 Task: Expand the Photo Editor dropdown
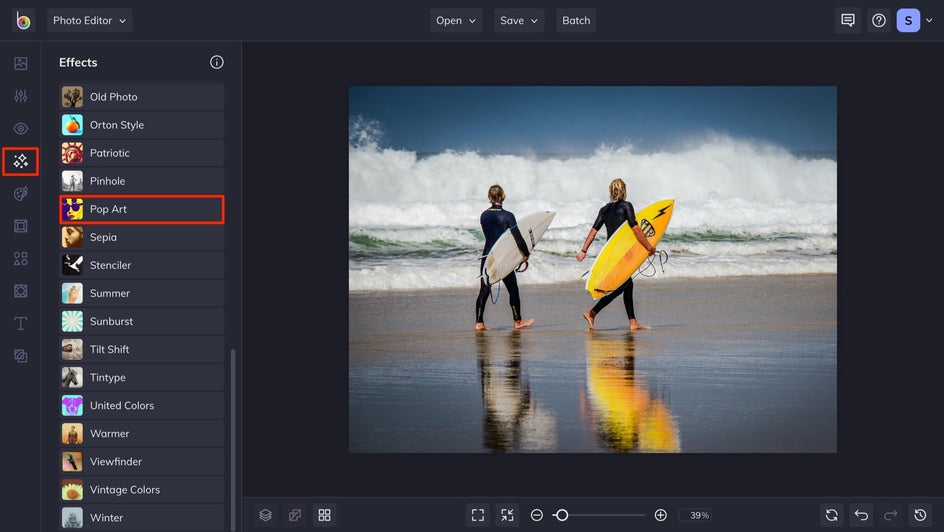[89, 20]
